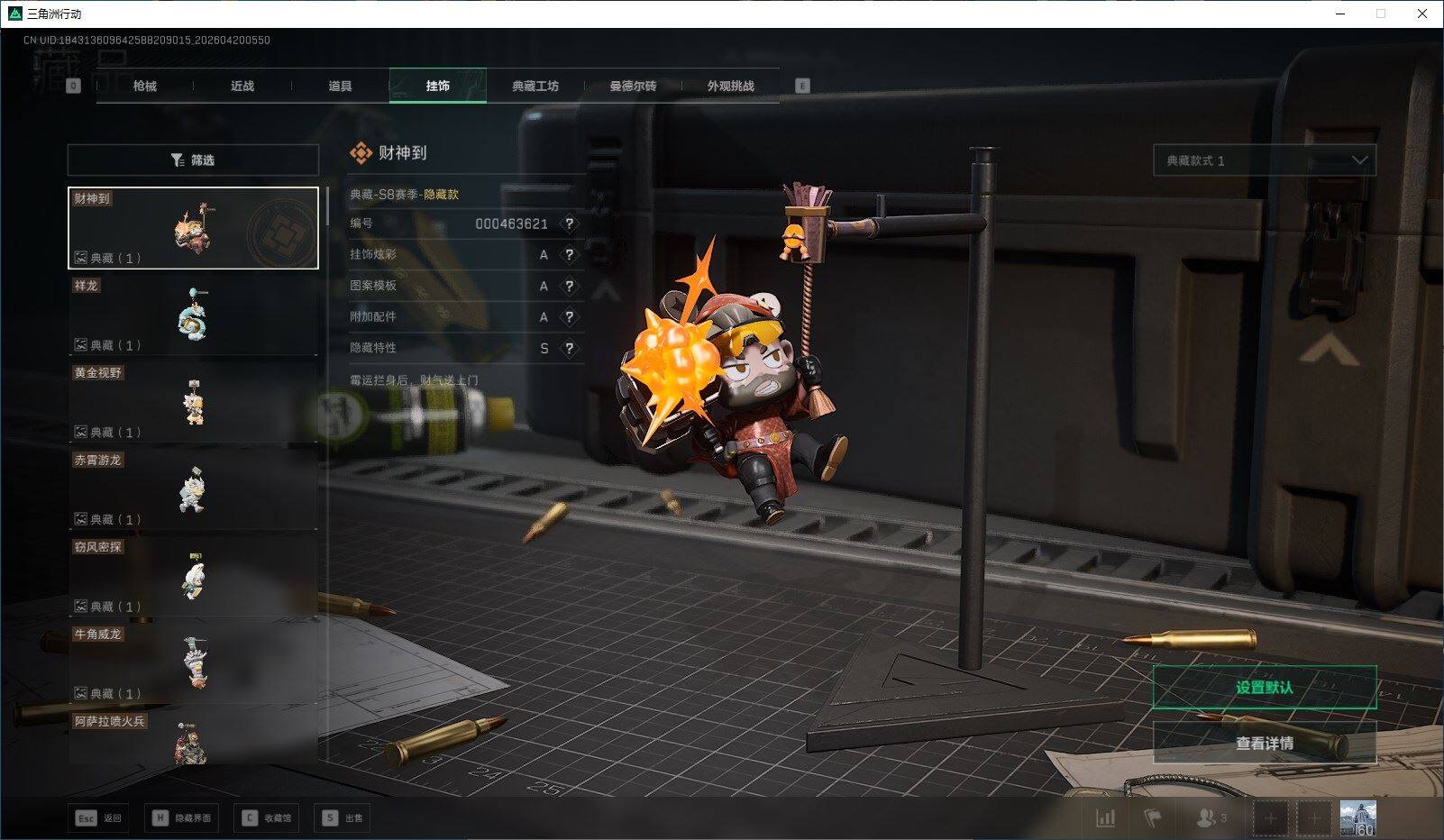The image size is (1444, 840).
Task: Click the first empty plus squad slot
Action: [1270, 818]
